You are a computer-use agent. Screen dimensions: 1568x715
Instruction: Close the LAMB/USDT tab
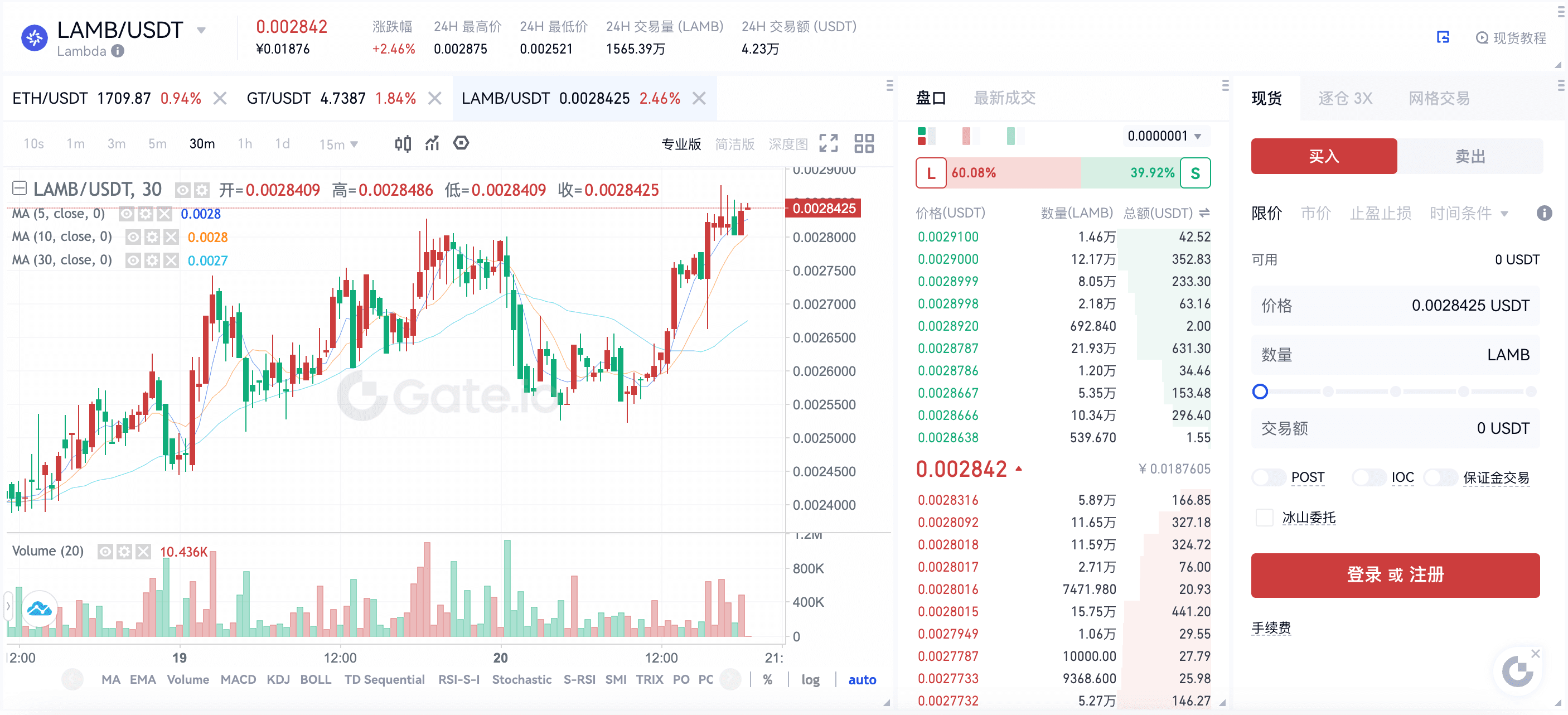(x=699, y=98)
